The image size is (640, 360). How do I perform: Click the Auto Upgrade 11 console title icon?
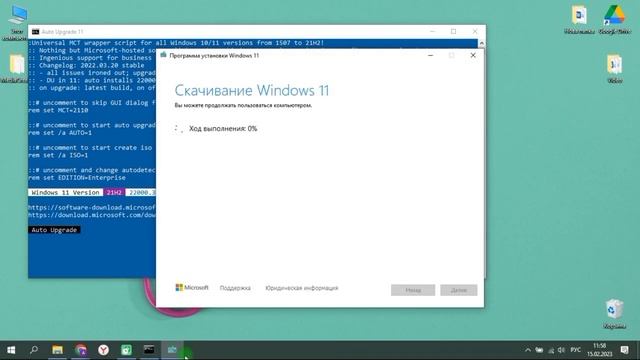click(36, 31)
